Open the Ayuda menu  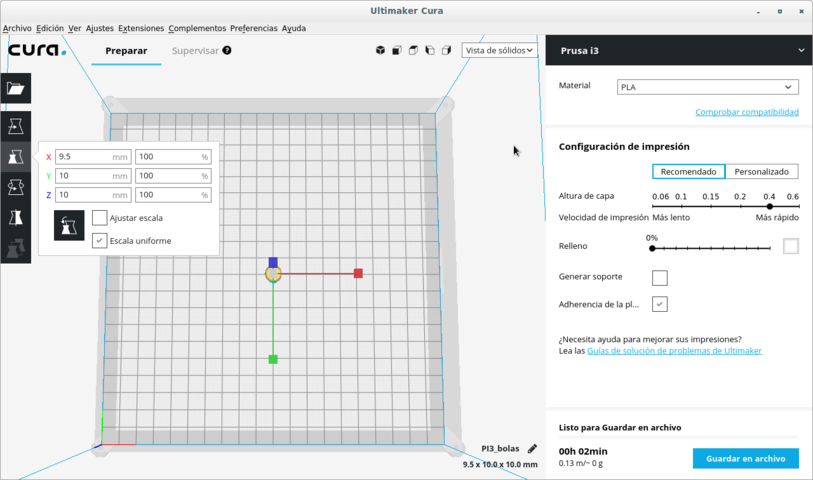(x=293, y=28)
